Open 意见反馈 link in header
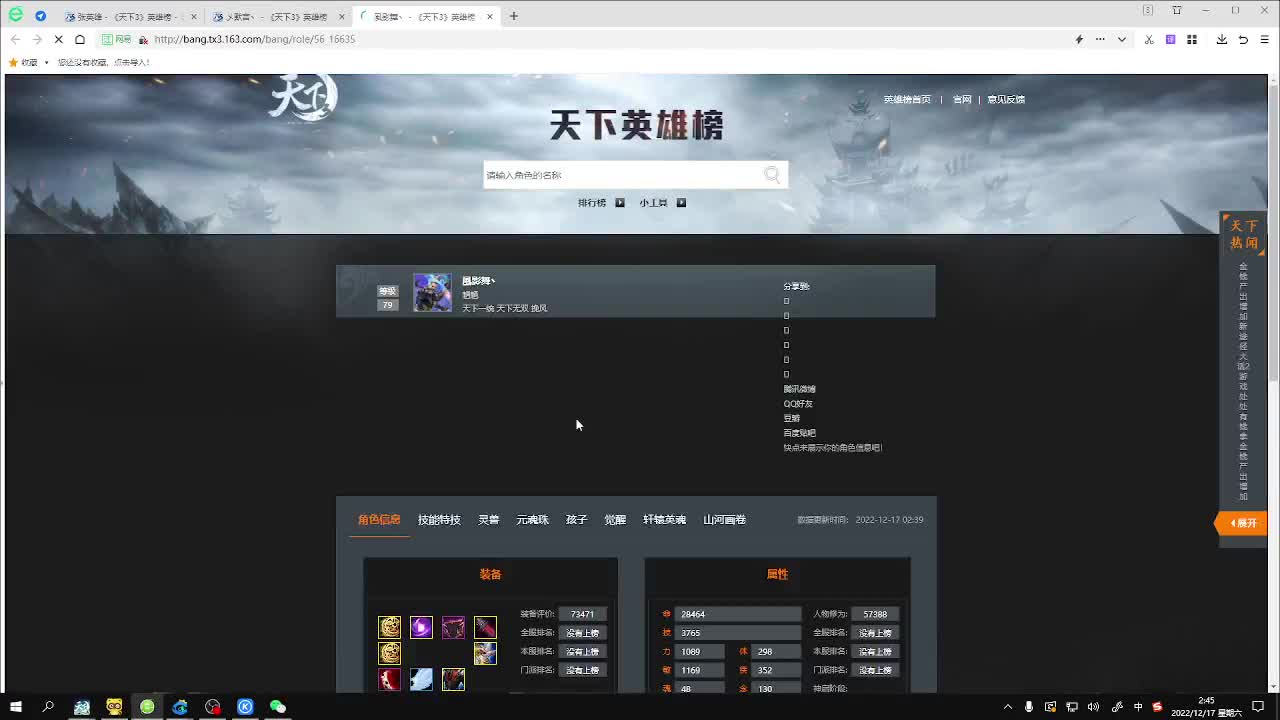The width and height of the screenshot is (1280, 720). 1006,100
